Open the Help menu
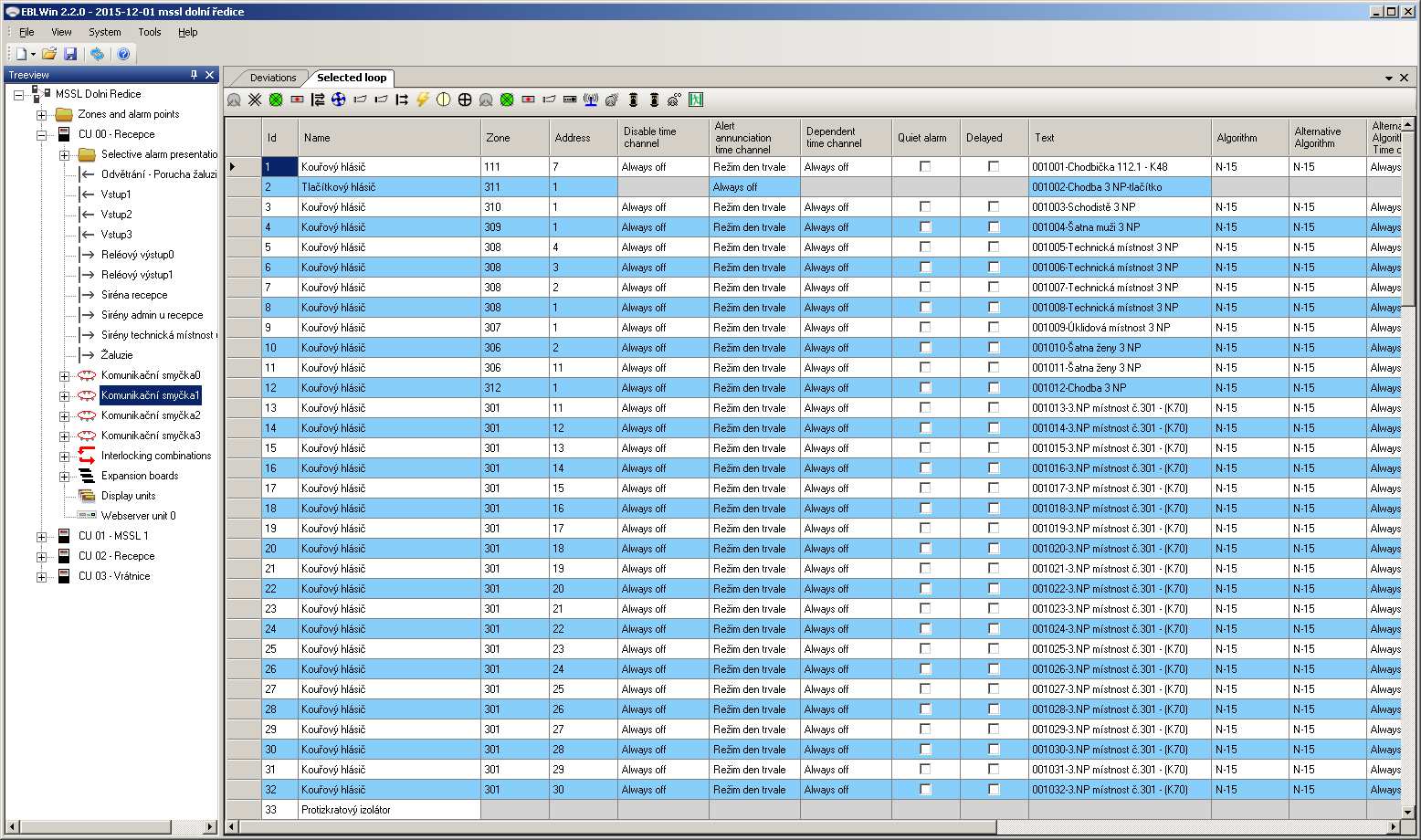1421x840 pixels. coord(187,32)
